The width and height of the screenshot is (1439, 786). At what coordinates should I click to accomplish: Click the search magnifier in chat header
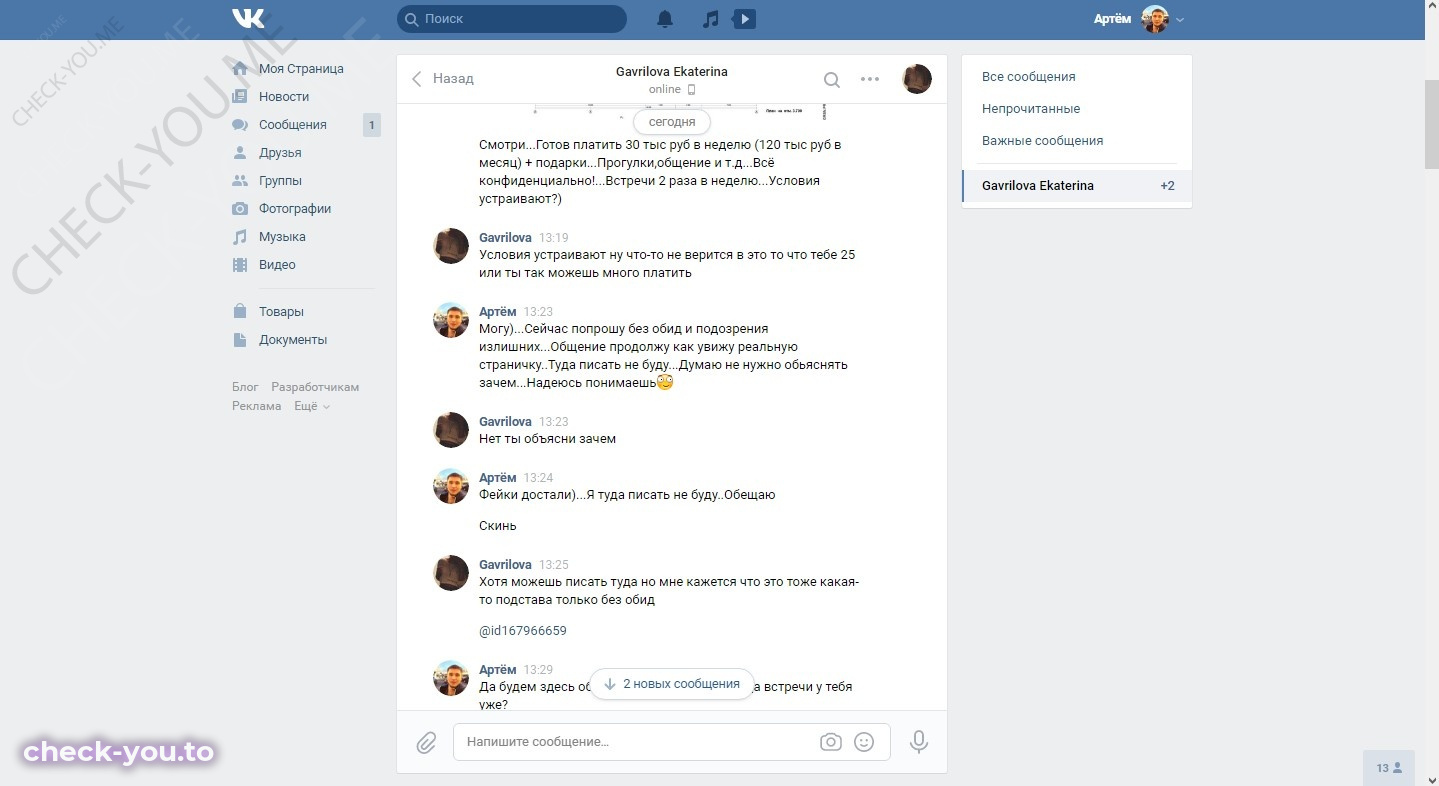click(831, 80)
